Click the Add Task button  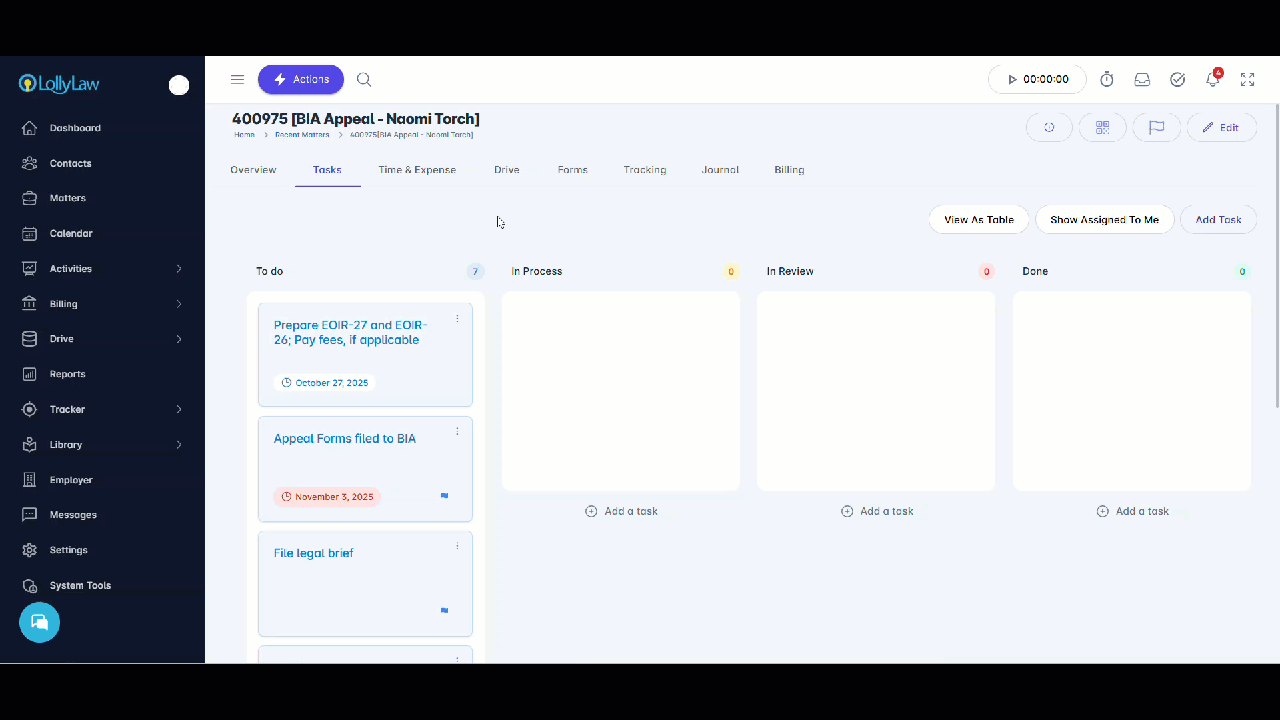1218,220
